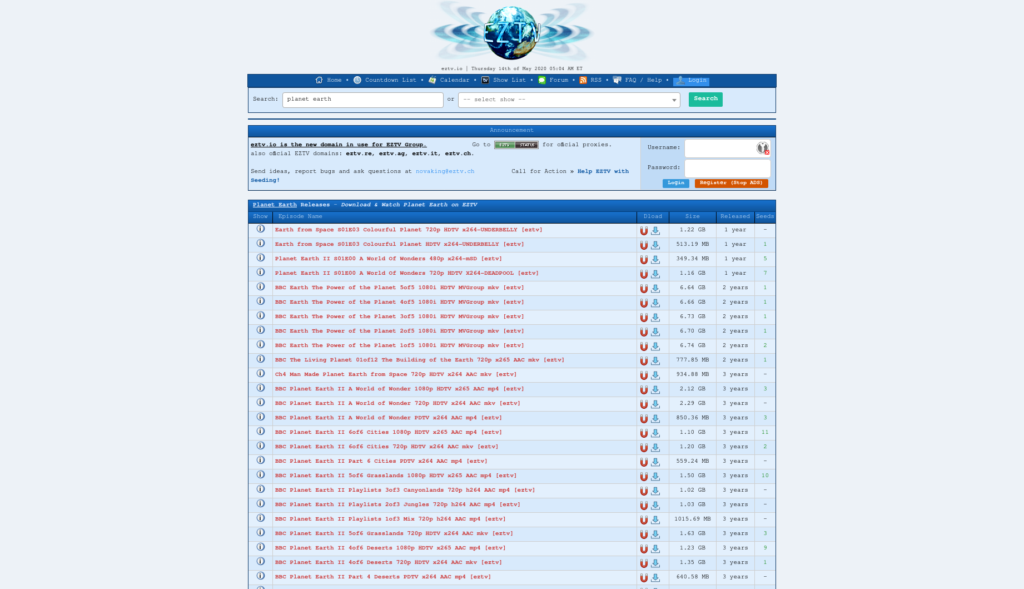The width and height of the screenshot is (1024, 589).
Task: Click download icon for Ch4 Man Made Planet Earth
Action: (x=656, y=374)
